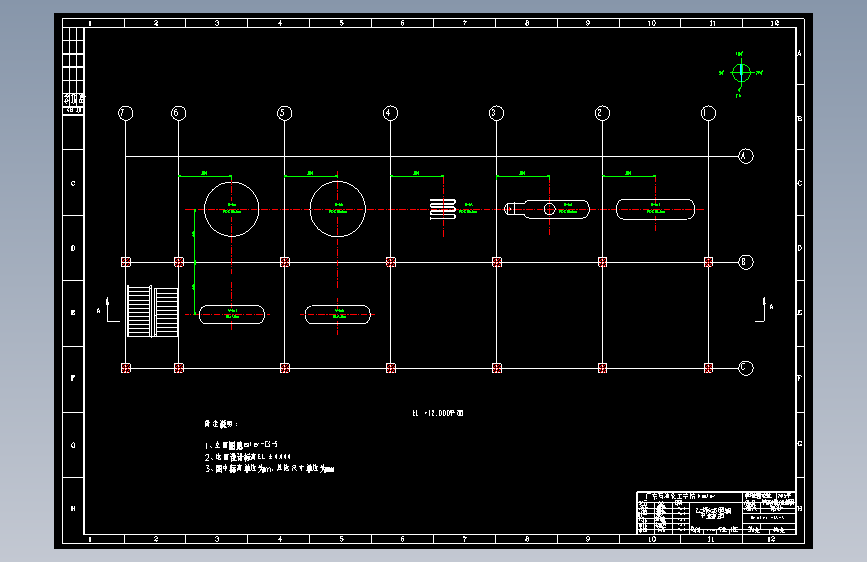Click the 'EL +12.000平面' elevation title text
The height and width of the screenshot is (562, 867).
click(438, 413)
